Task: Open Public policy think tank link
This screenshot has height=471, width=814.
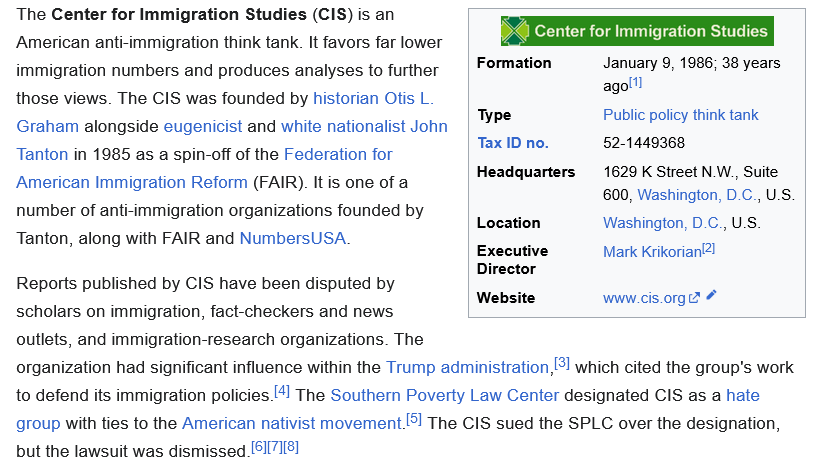Action: tap(680, 115)
